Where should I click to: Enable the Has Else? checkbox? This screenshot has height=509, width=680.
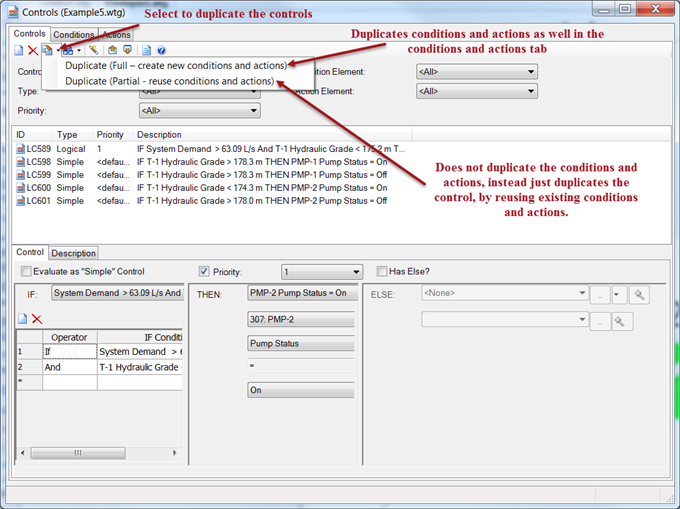pyautogui.click(x=382, y=271)
